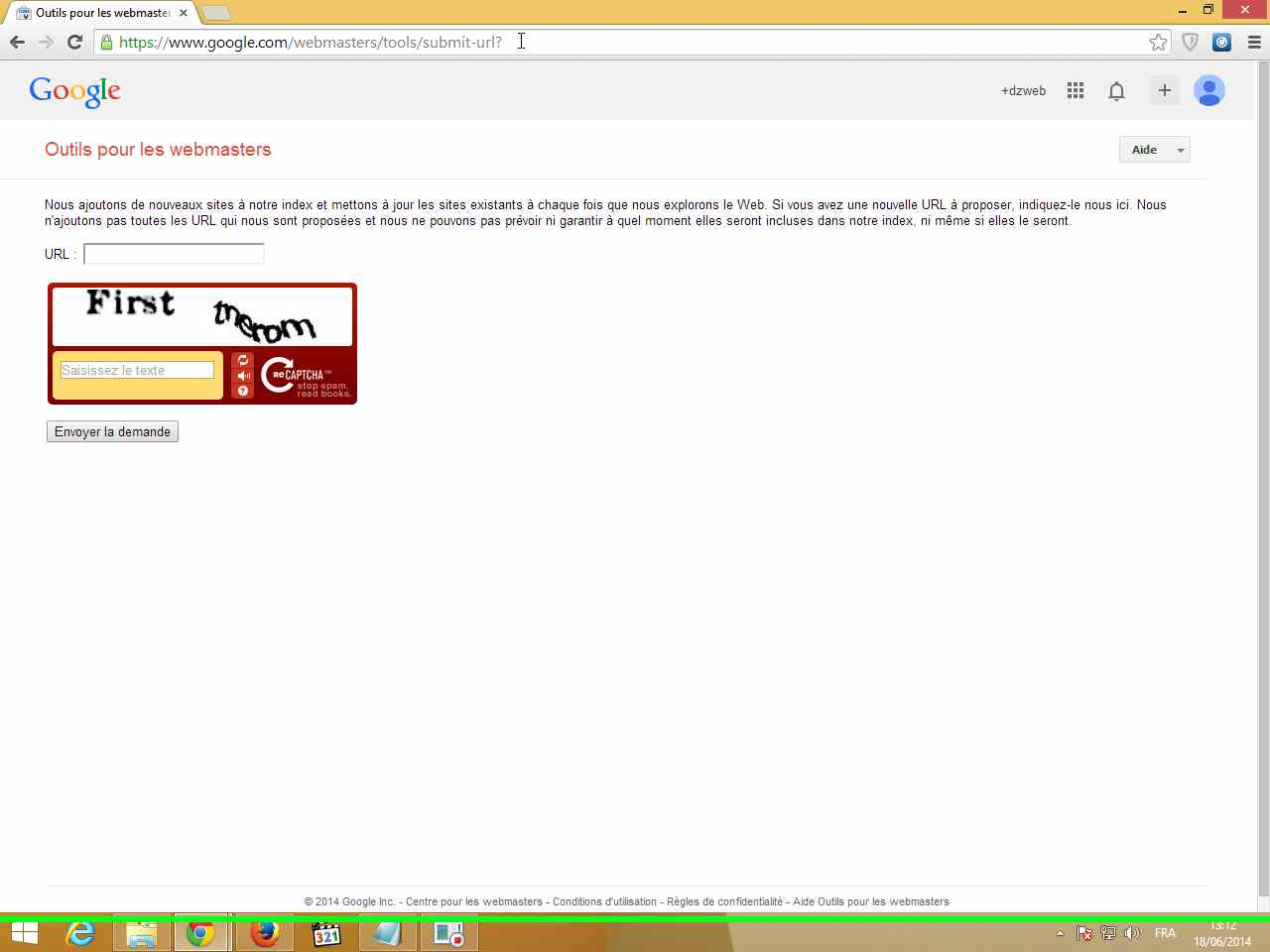Screen dimensions: 1270x952
Task: Play the reCAPTCHA audio challenge
Action: (243, 376)
